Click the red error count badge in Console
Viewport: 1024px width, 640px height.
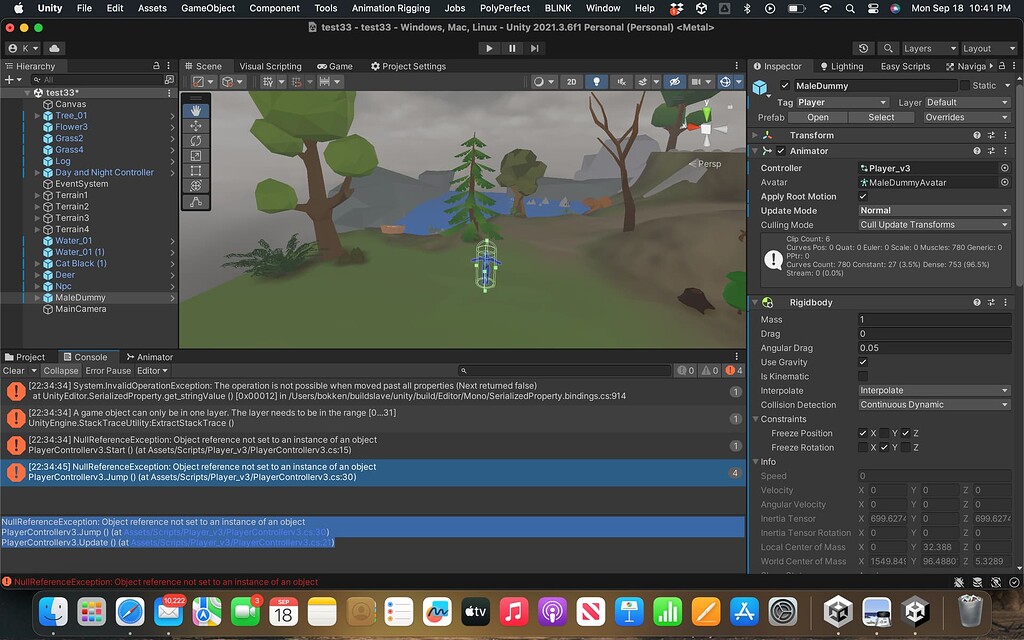coord(731,370)
